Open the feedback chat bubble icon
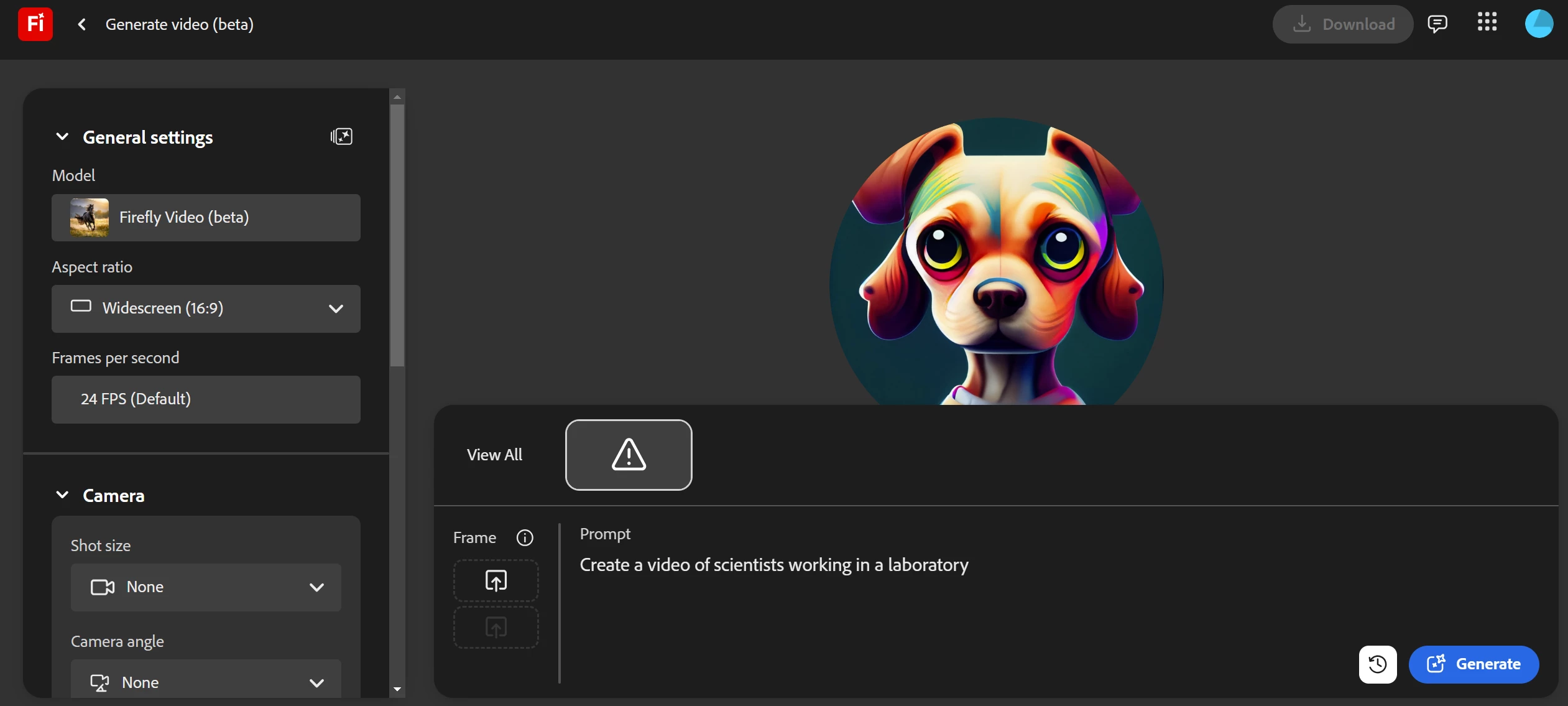 tap(1437, 24)
